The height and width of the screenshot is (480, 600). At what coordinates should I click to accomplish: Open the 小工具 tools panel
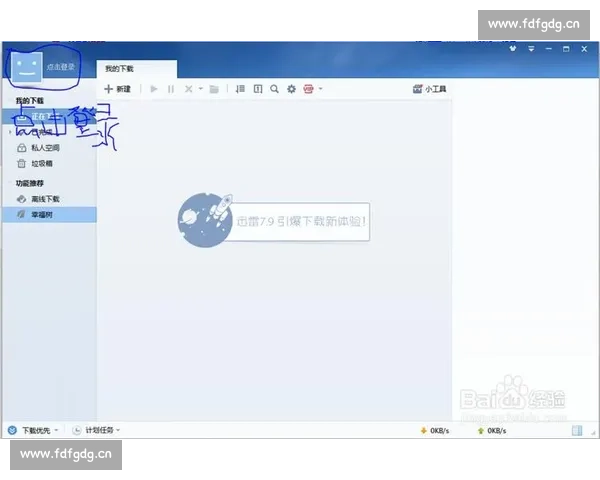429,89
